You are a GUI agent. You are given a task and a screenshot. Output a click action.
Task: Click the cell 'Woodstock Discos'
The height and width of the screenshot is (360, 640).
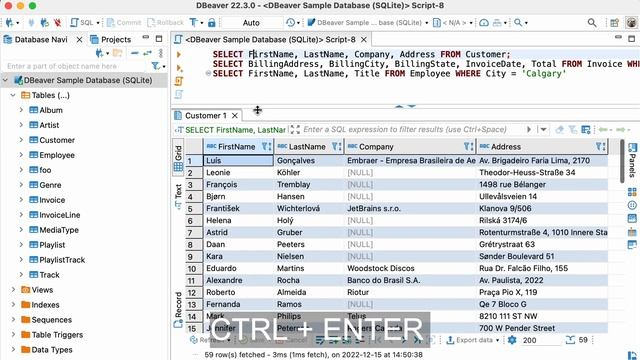(x=411, y=268)
